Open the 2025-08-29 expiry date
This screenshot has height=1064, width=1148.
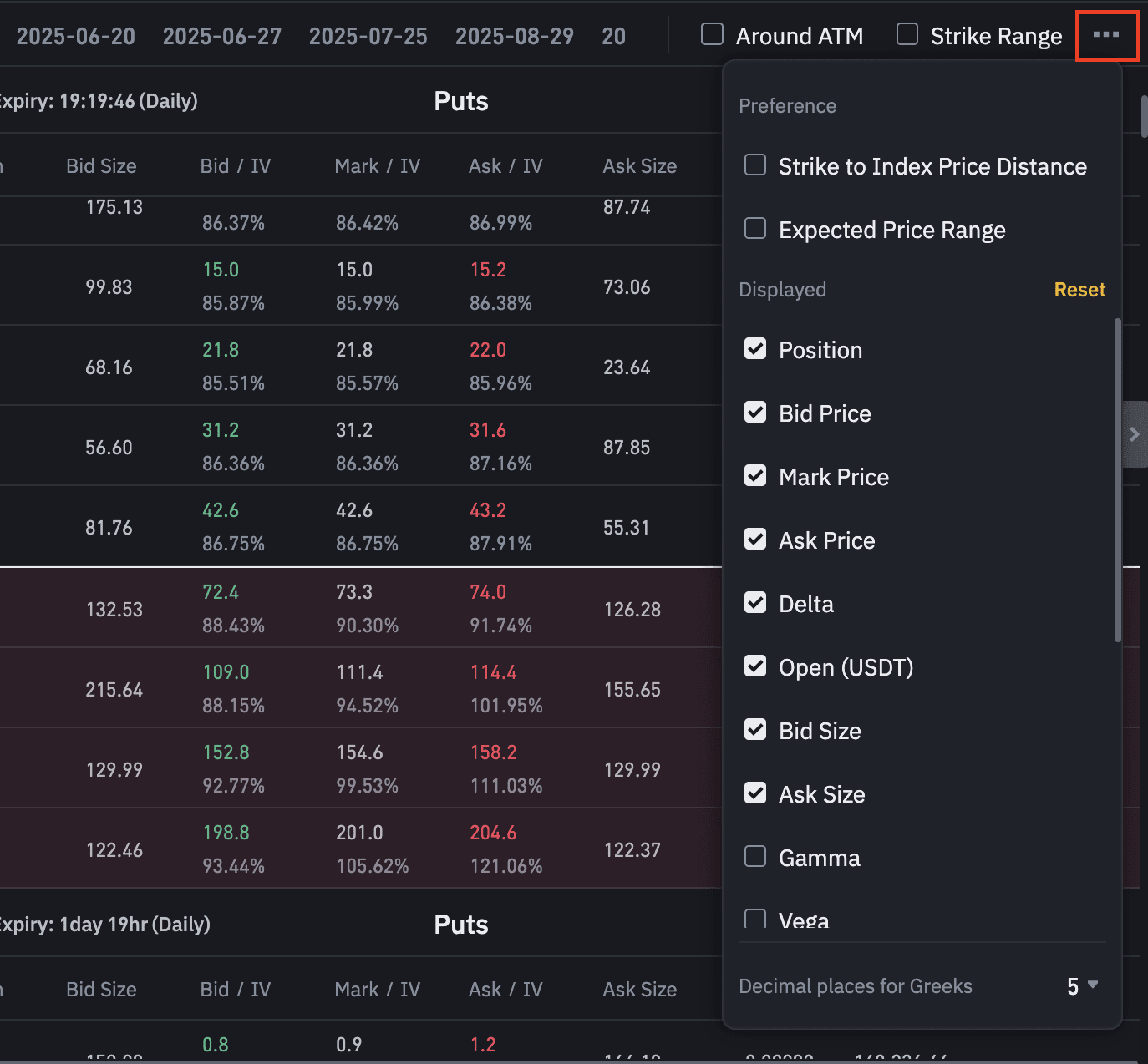(514, 36)
